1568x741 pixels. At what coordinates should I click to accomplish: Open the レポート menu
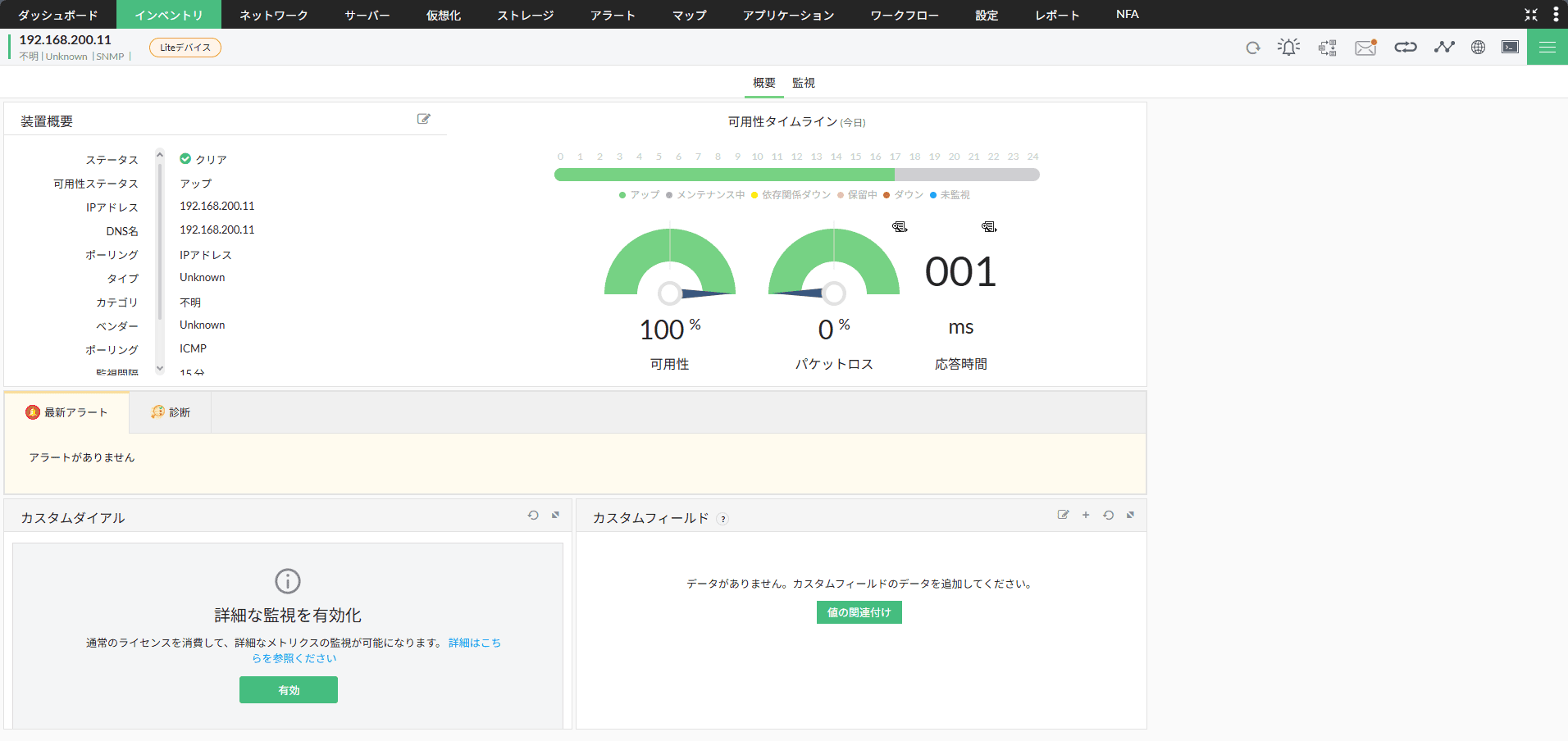point(1058,15)
